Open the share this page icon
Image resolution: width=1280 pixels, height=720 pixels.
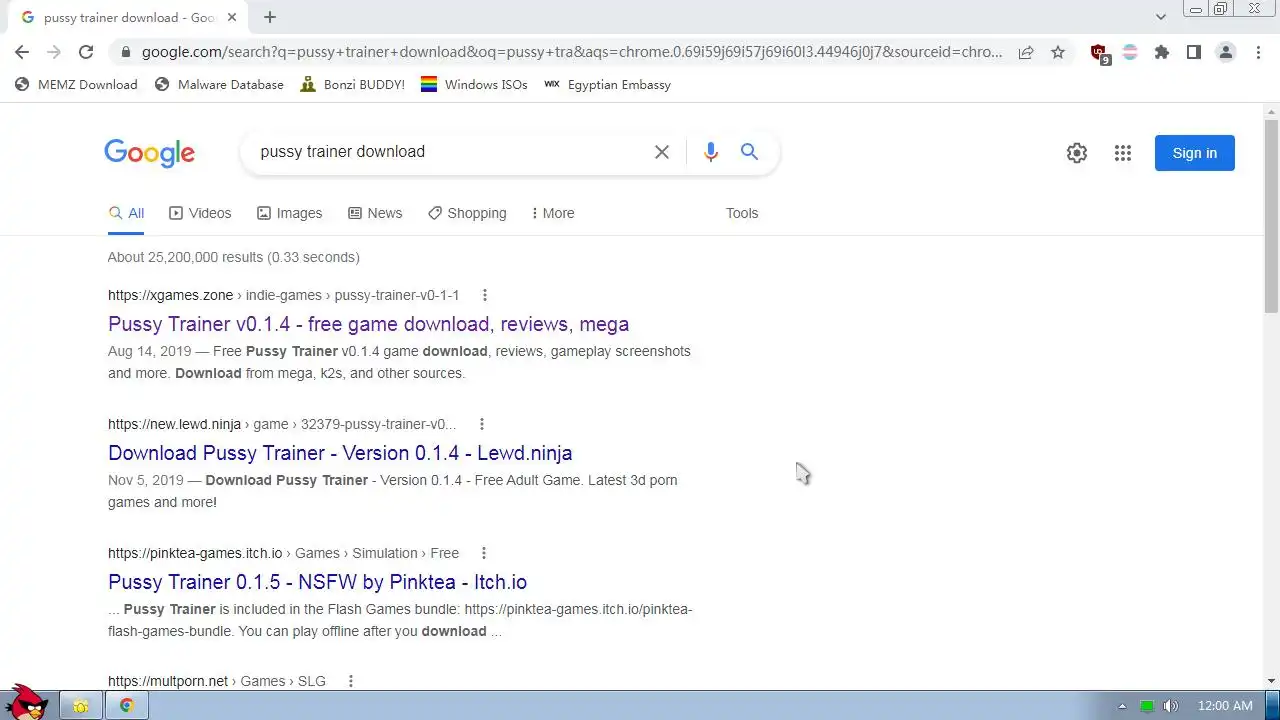click(1026, 52)
